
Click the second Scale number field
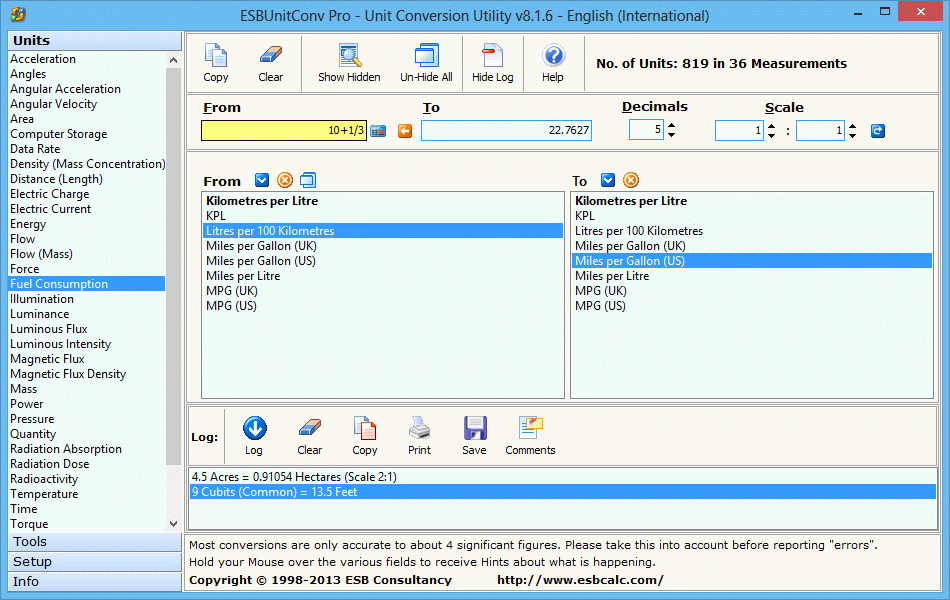[820, 130]
